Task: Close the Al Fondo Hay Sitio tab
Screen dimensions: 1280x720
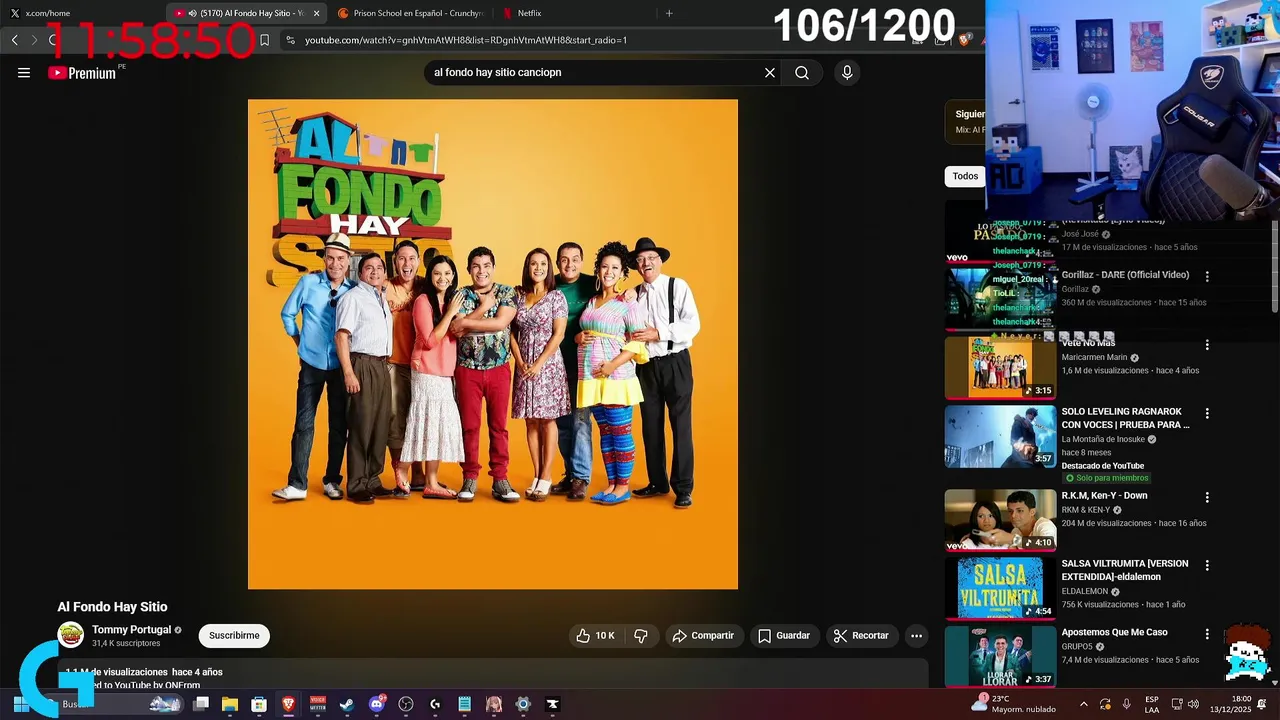Action: (x=317, y=13)
